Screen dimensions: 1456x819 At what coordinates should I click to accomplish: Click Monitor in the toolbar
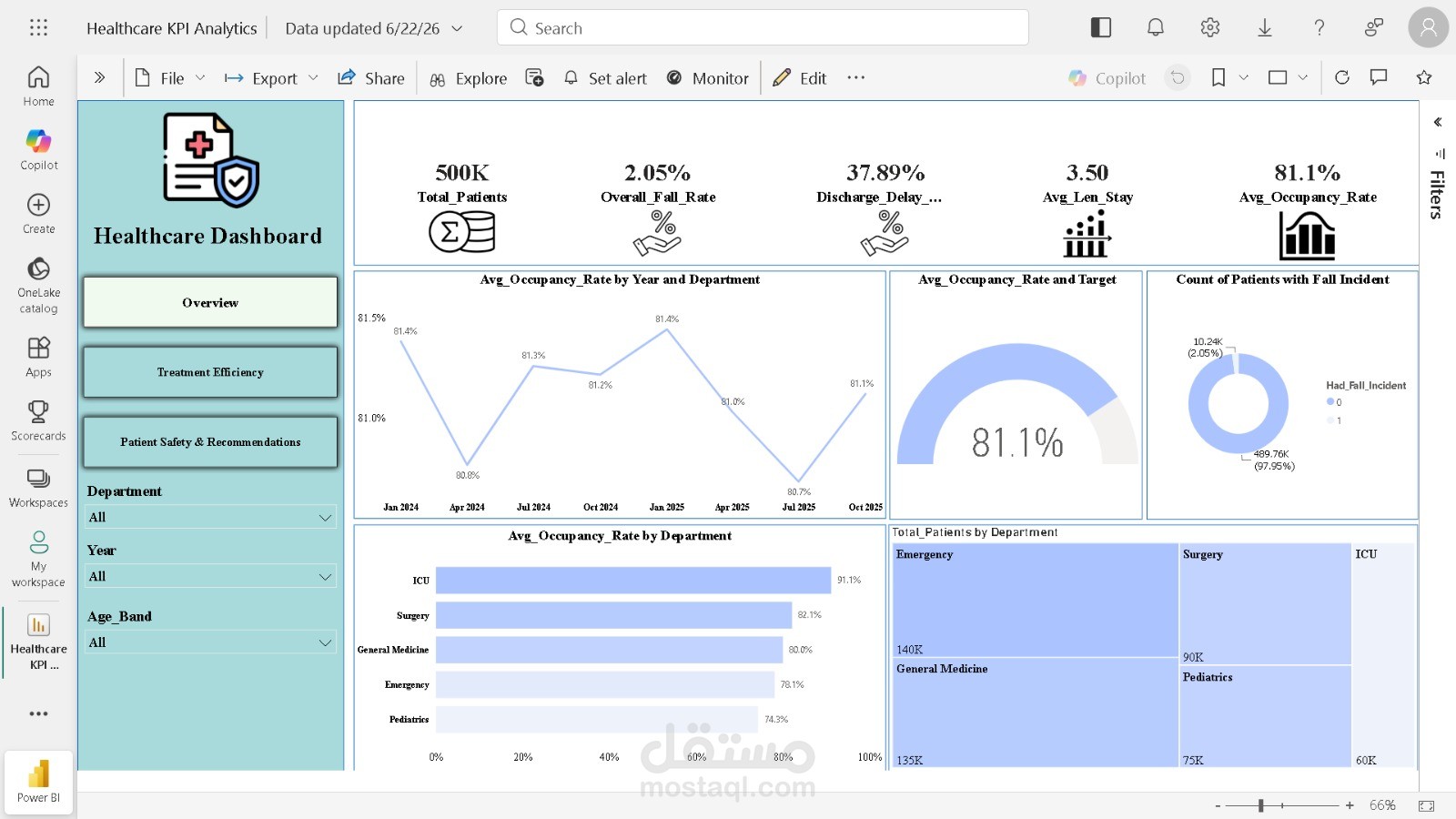coord(708,78)
